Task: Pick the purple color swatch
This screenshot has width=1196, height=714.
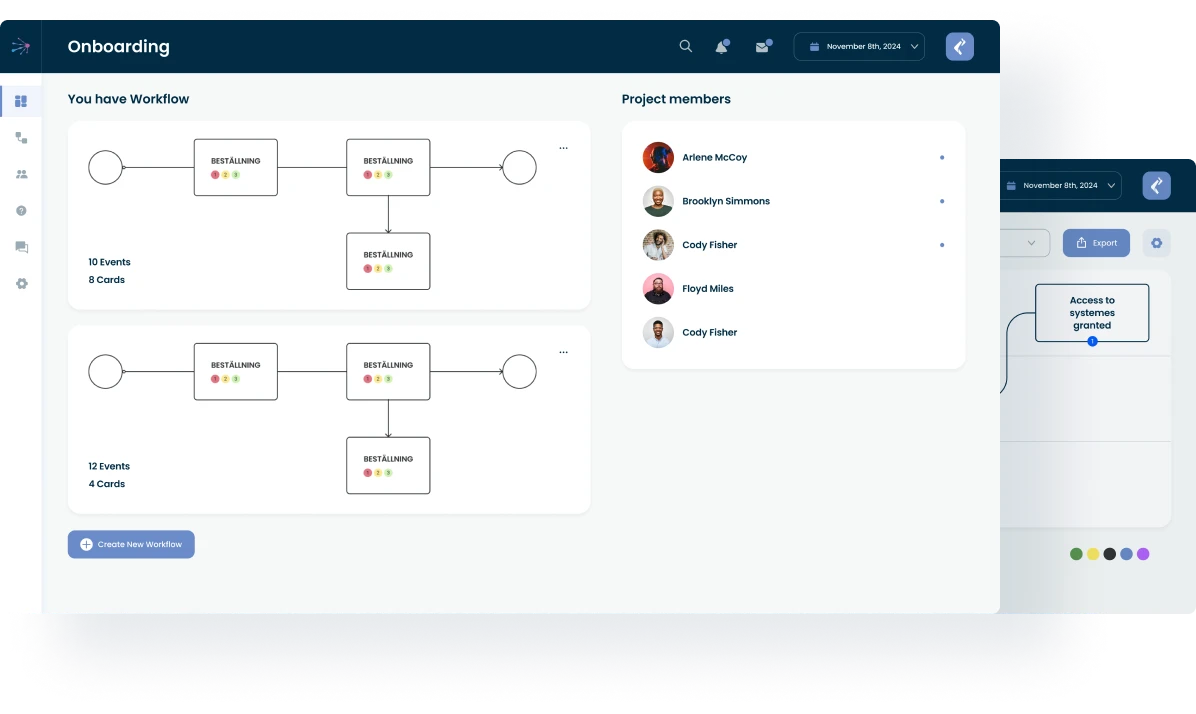Action: click(1143, 554)
